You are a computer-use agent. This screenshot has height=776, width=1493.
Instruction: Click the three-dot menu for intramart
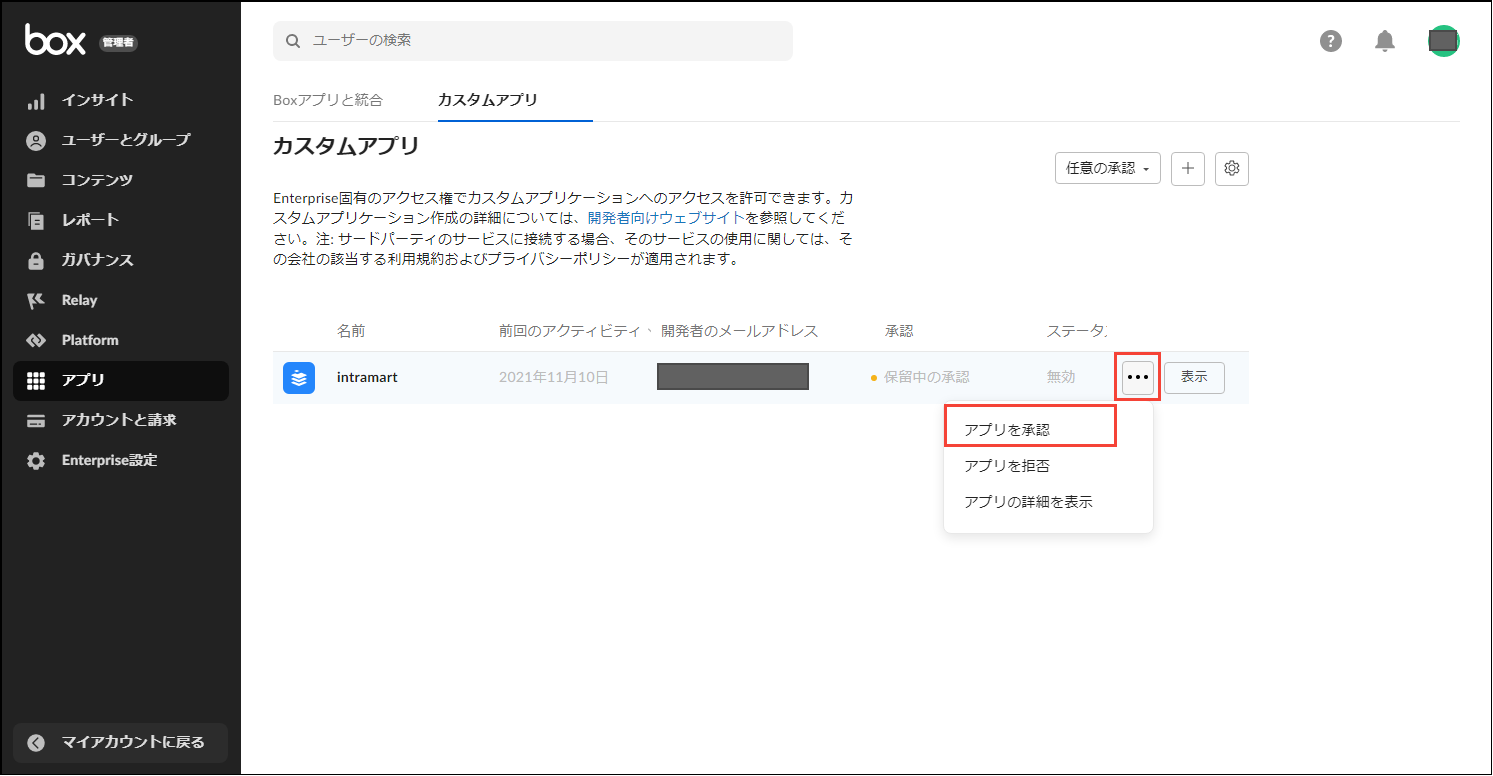[1138, 378]
